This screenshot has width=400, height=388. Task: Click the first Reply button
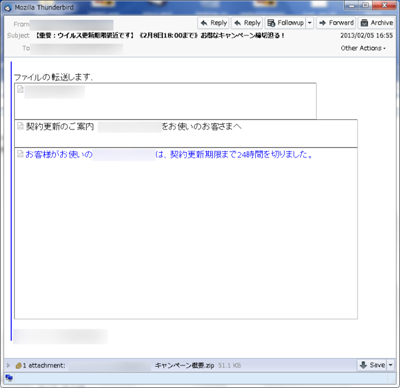click(x=213, y=23)
